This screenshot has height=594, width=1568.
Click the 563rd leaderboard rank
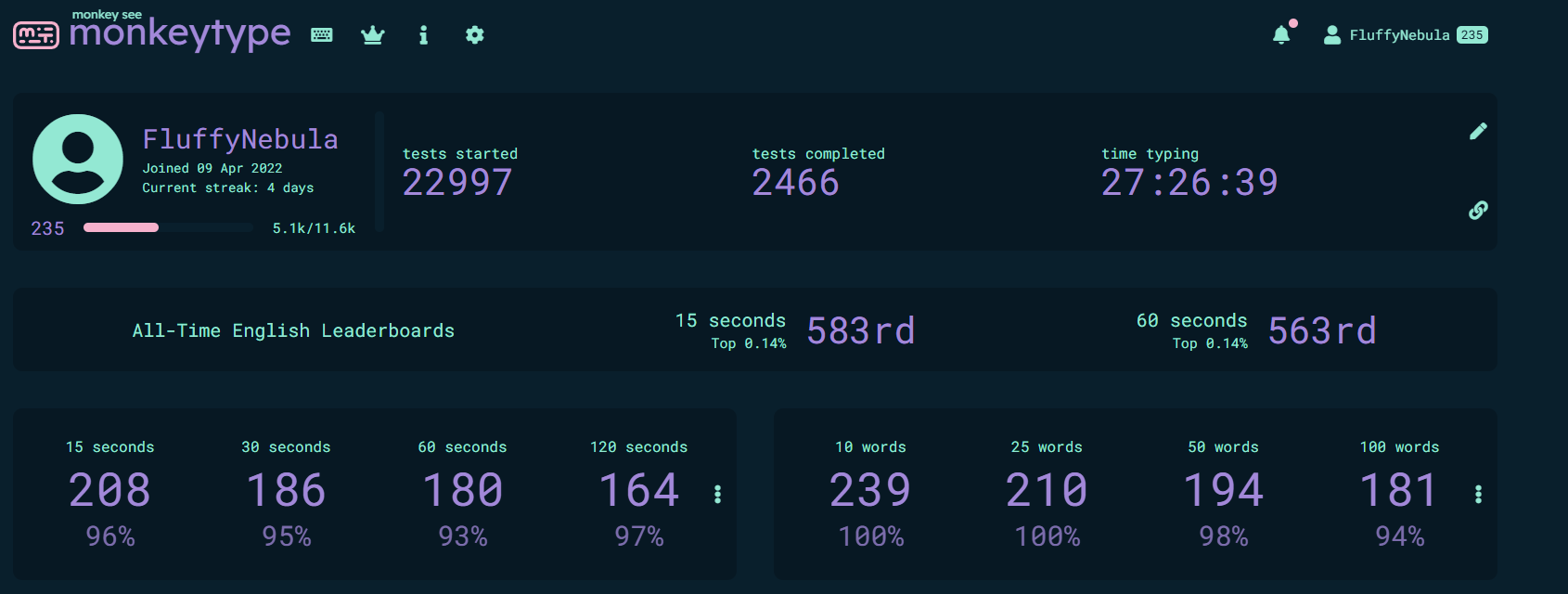click(1322, 330)
